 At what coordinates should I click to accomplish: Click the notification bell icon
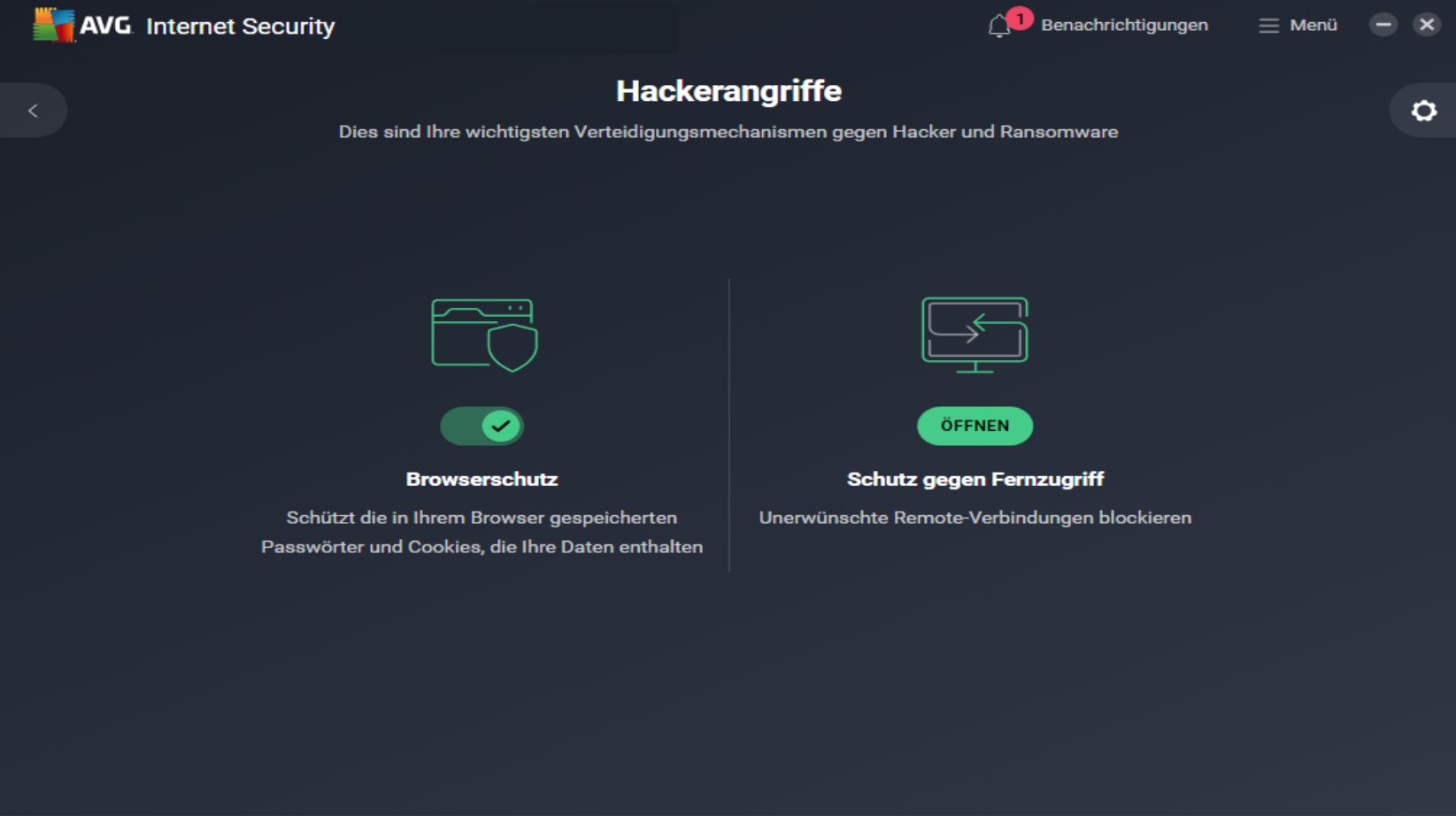(998, 27)
